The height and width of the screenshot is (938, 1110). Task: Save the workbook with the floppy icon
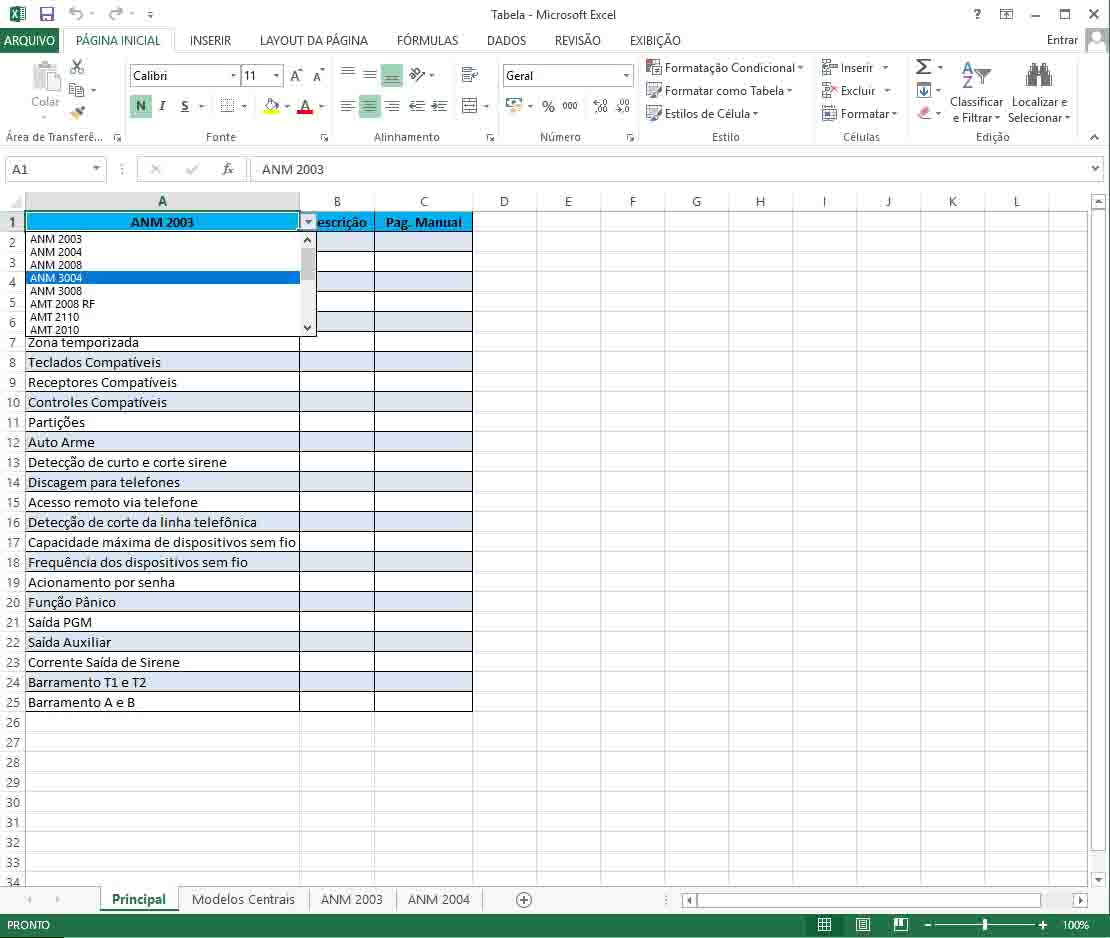pyautogui.click(x=47, y=14)
